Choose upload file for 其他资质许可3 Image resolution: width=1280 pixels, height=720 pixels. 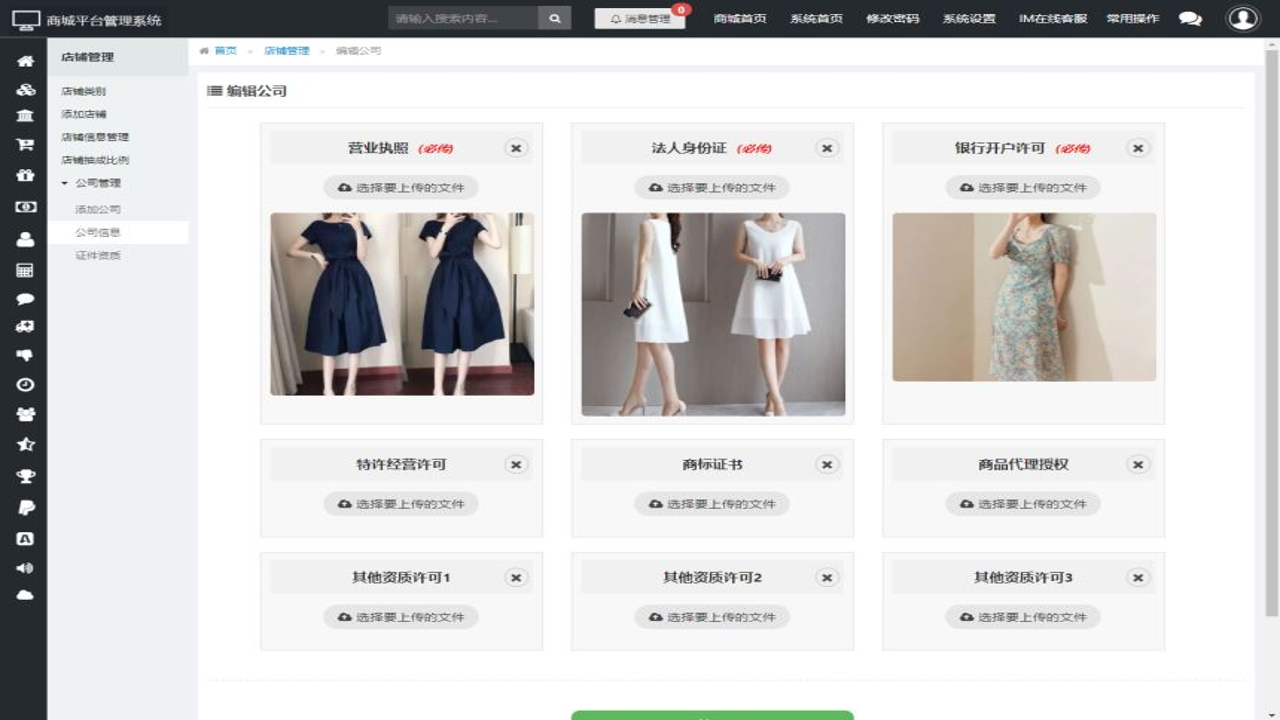(1023, 617)
